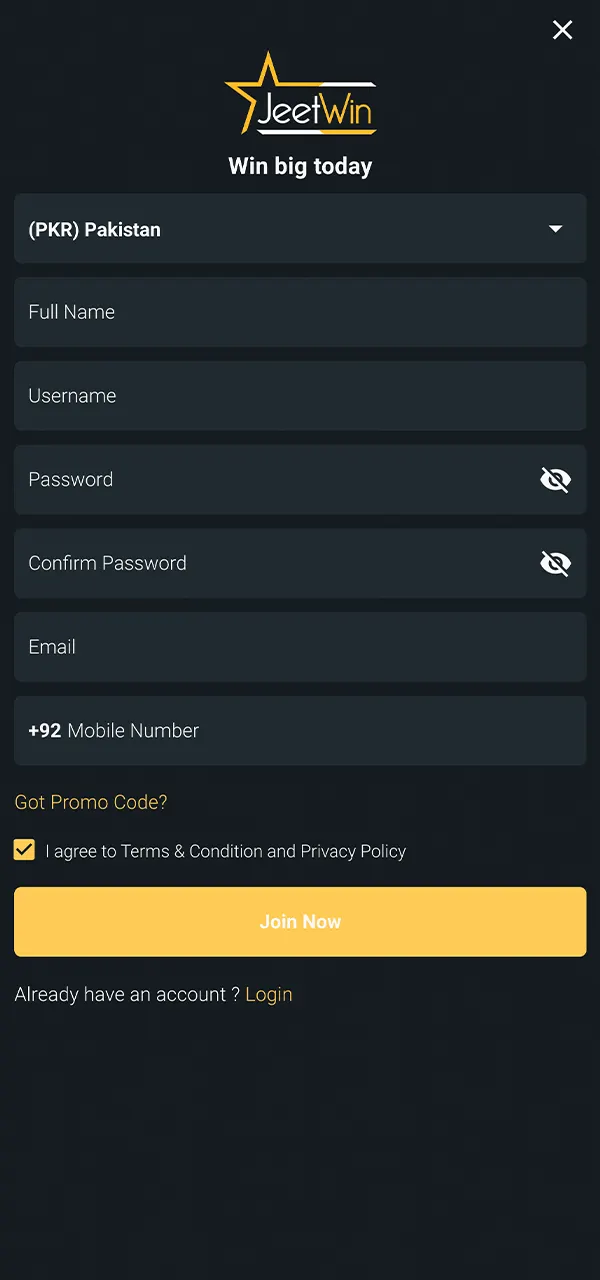This screenshot has width=600, height=1280.
Task: Open the Privacy Policy text
Action: (x=353, y=851)
